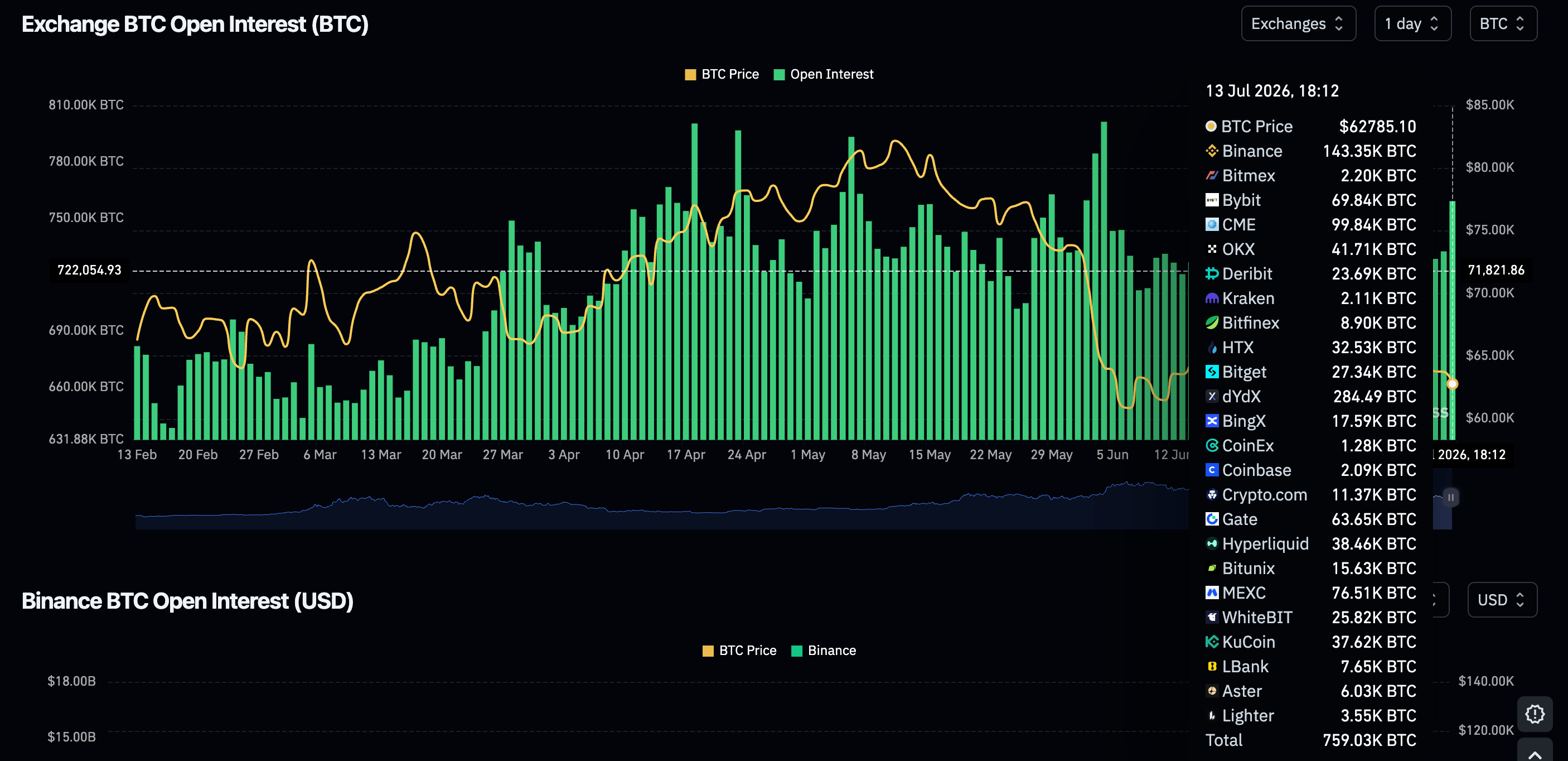Click the Binance BTC Open Interest (USD) heading
The width and height of the screenshot is (1568, 761).
coord(187,601)
